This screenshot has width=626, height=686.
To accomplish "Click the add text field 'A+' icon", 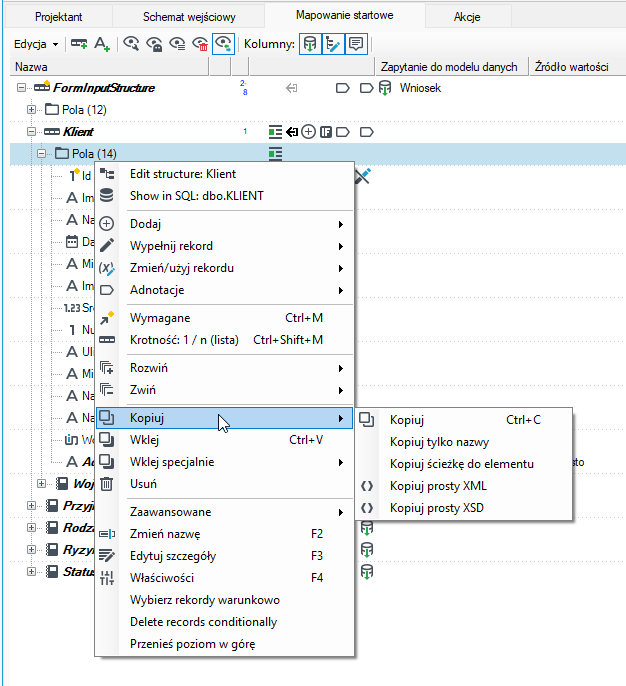I will tap(102, 44).
